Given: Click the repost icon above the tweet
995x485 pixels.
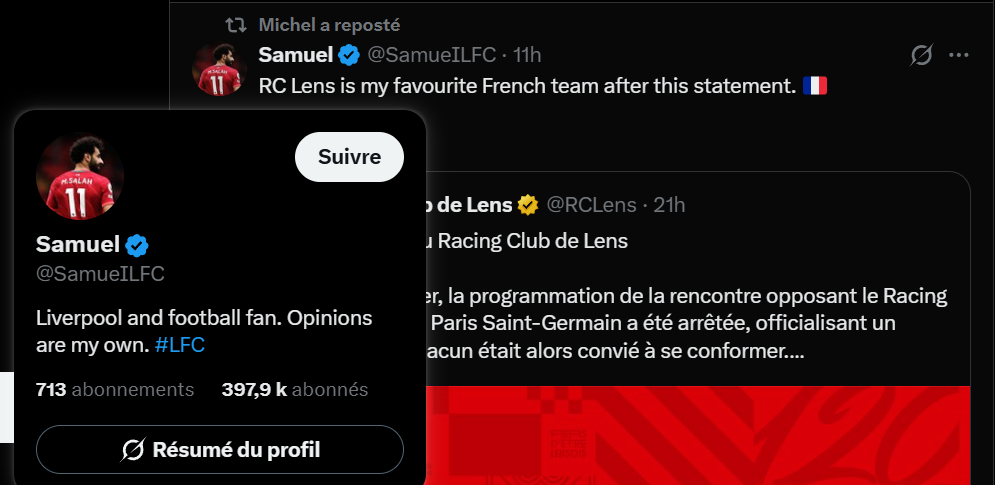Looking at the screenshot, I should (235, 24).
